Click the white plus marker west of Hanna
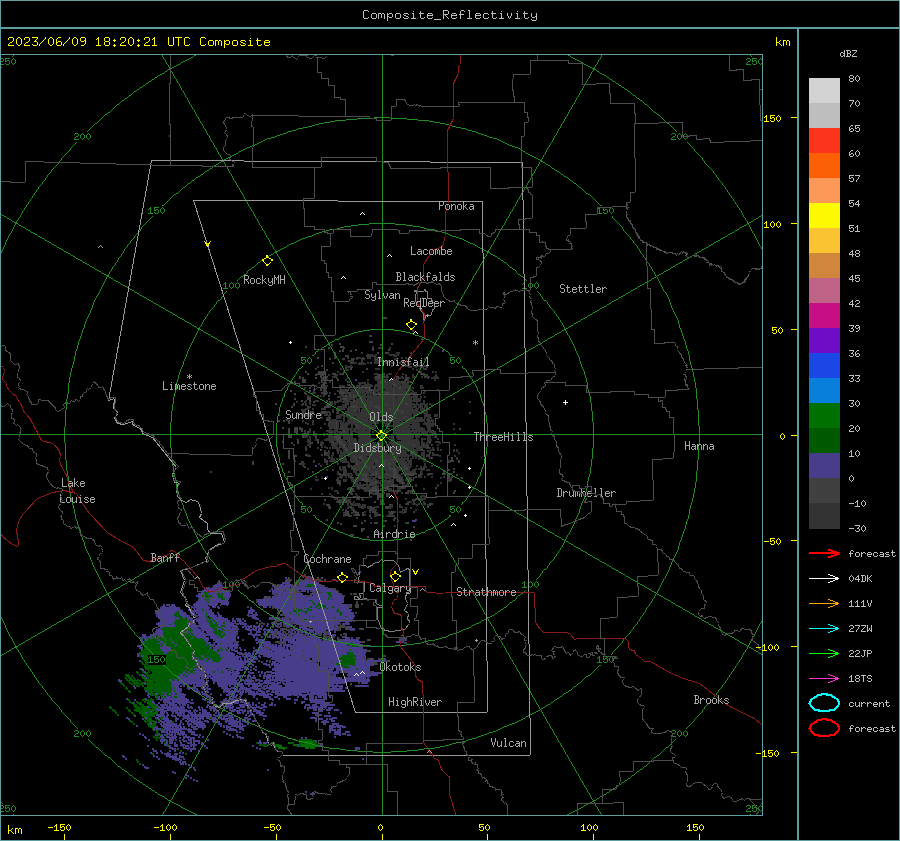Viewport: 900px width, 841px height. [x=565, y=402]
